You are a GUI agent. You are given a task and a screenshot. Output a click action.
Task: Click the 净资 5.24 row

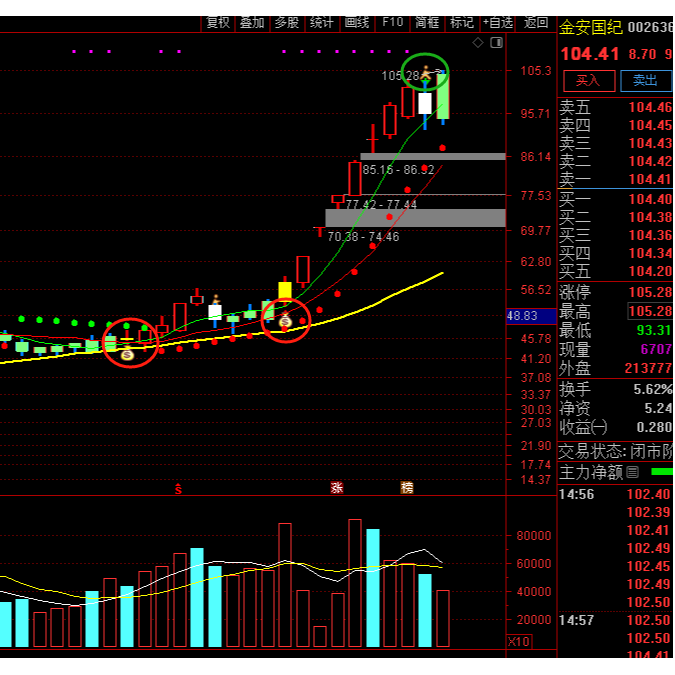tap(616, 409)
